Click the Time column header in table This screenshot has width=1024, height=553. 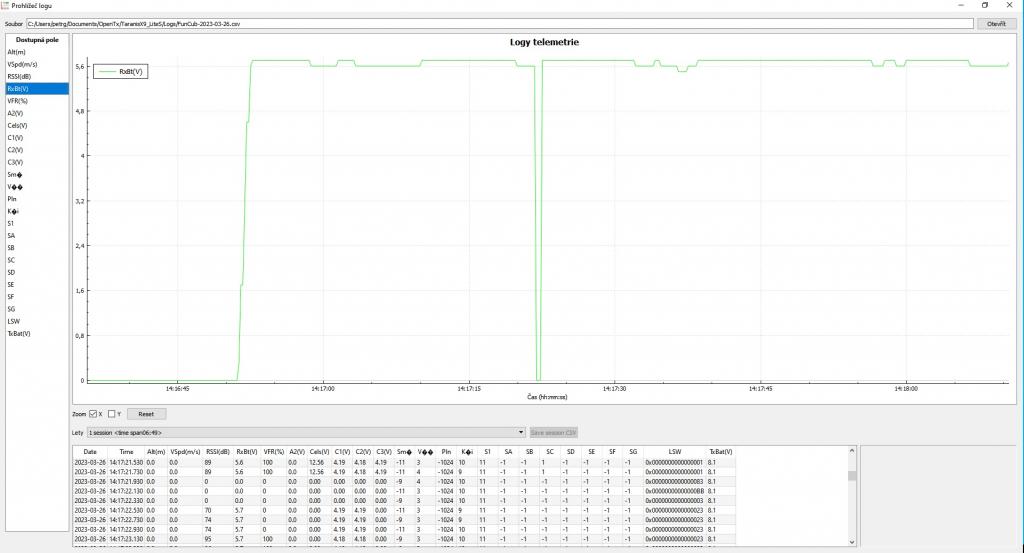(x=126, y=452)
